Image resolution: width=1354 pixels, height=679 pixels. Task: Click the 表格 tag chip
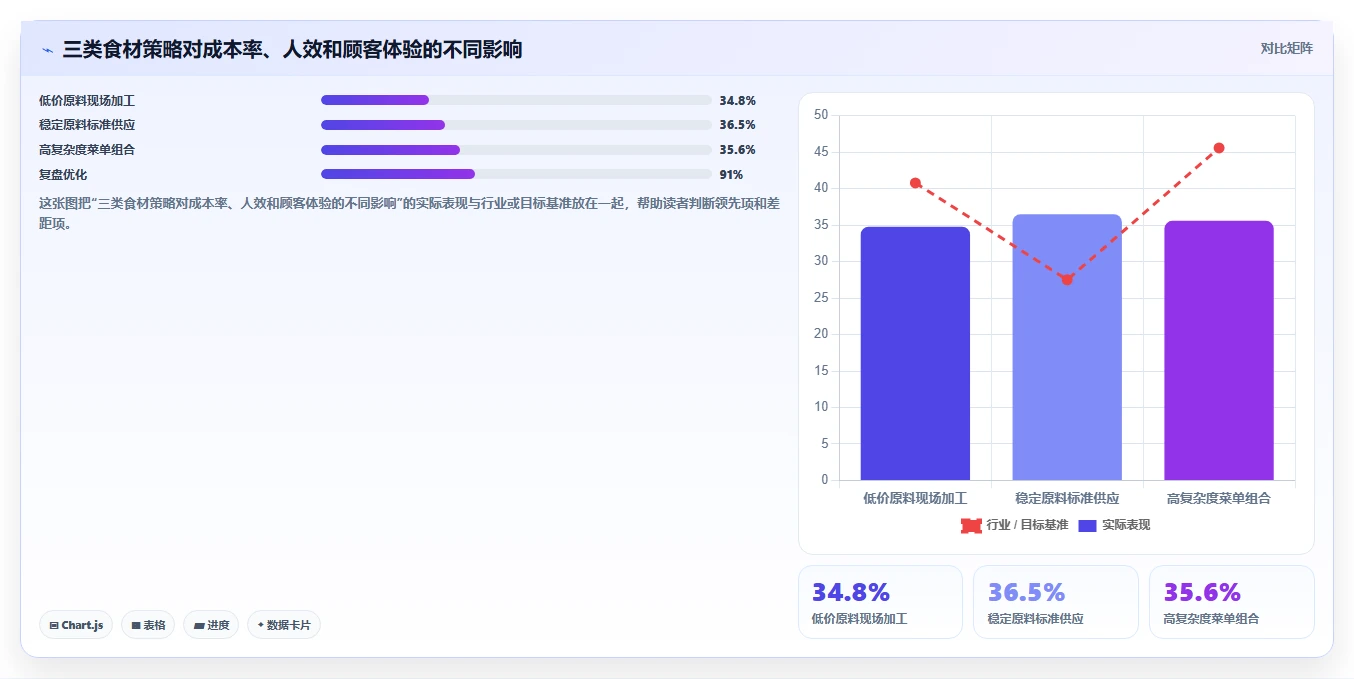[148, 625]
